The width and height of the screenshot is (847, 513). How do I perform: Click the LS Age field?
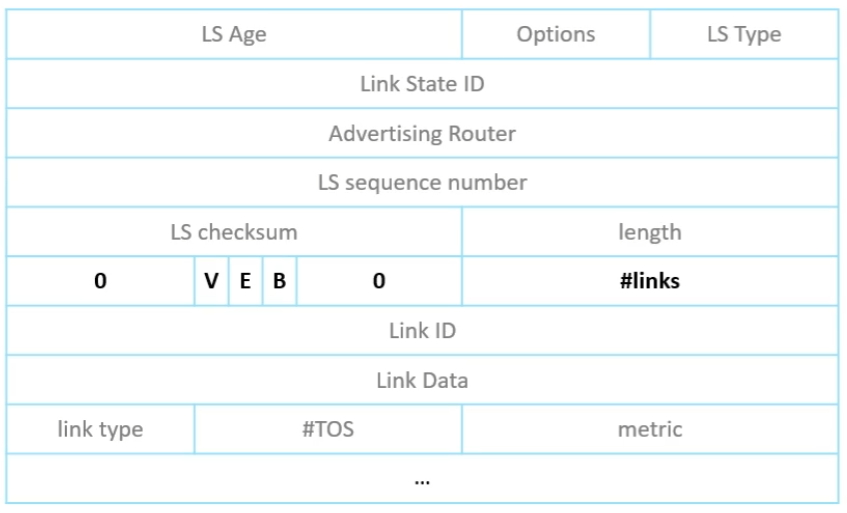tap(234, 35)
